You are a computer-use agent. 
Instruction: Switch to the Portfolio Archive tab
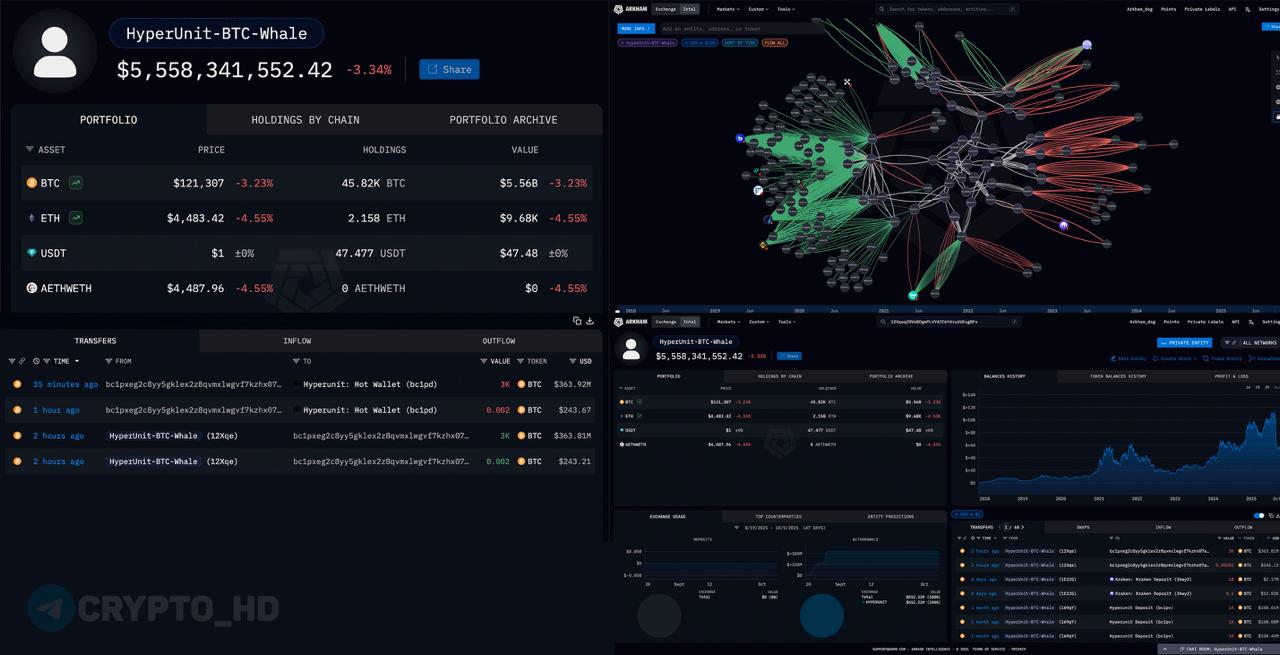coord(503,120)
